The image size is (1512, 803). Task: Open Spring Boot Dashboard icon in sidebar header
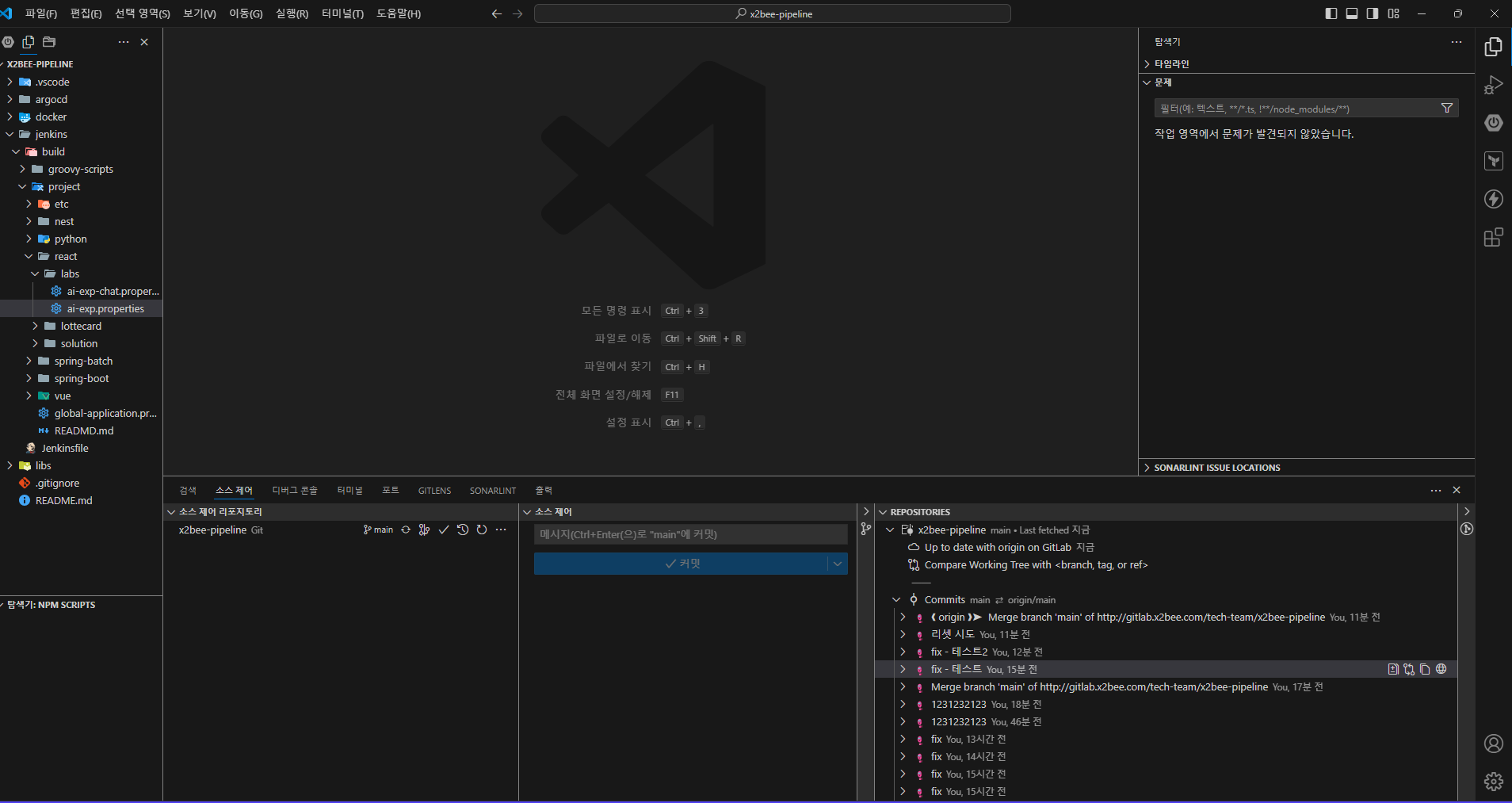coord(8,42)
